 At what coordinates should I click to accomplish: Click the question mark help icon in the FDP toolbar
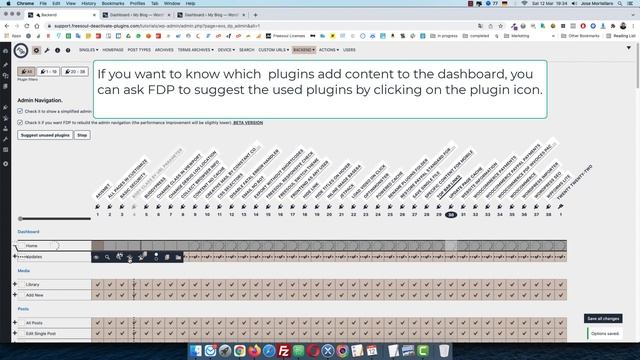68,50
